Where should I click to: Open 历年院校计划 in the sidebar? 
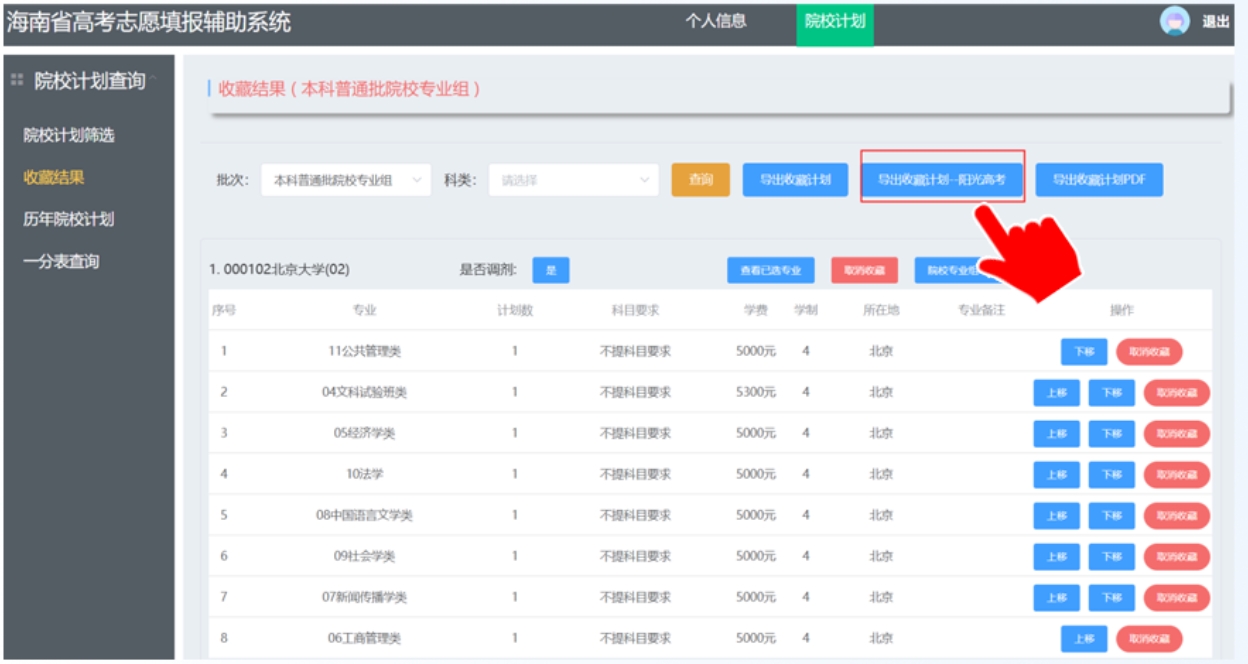(x=68, y=219)
